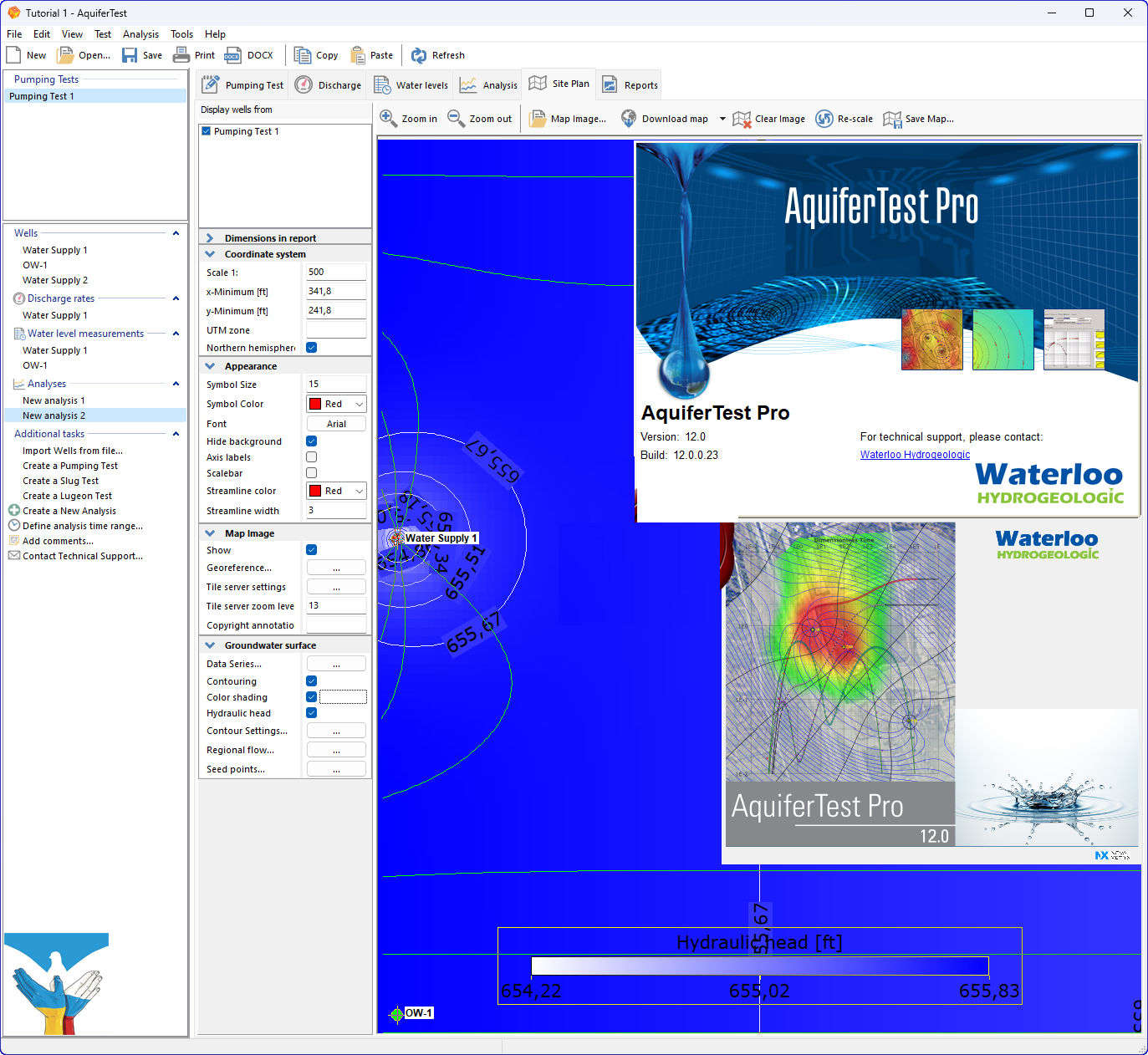Toggle the Northern hemisphere checkbox
Viewport: 1148px width, 1055px height.
[x=311, y=347]
